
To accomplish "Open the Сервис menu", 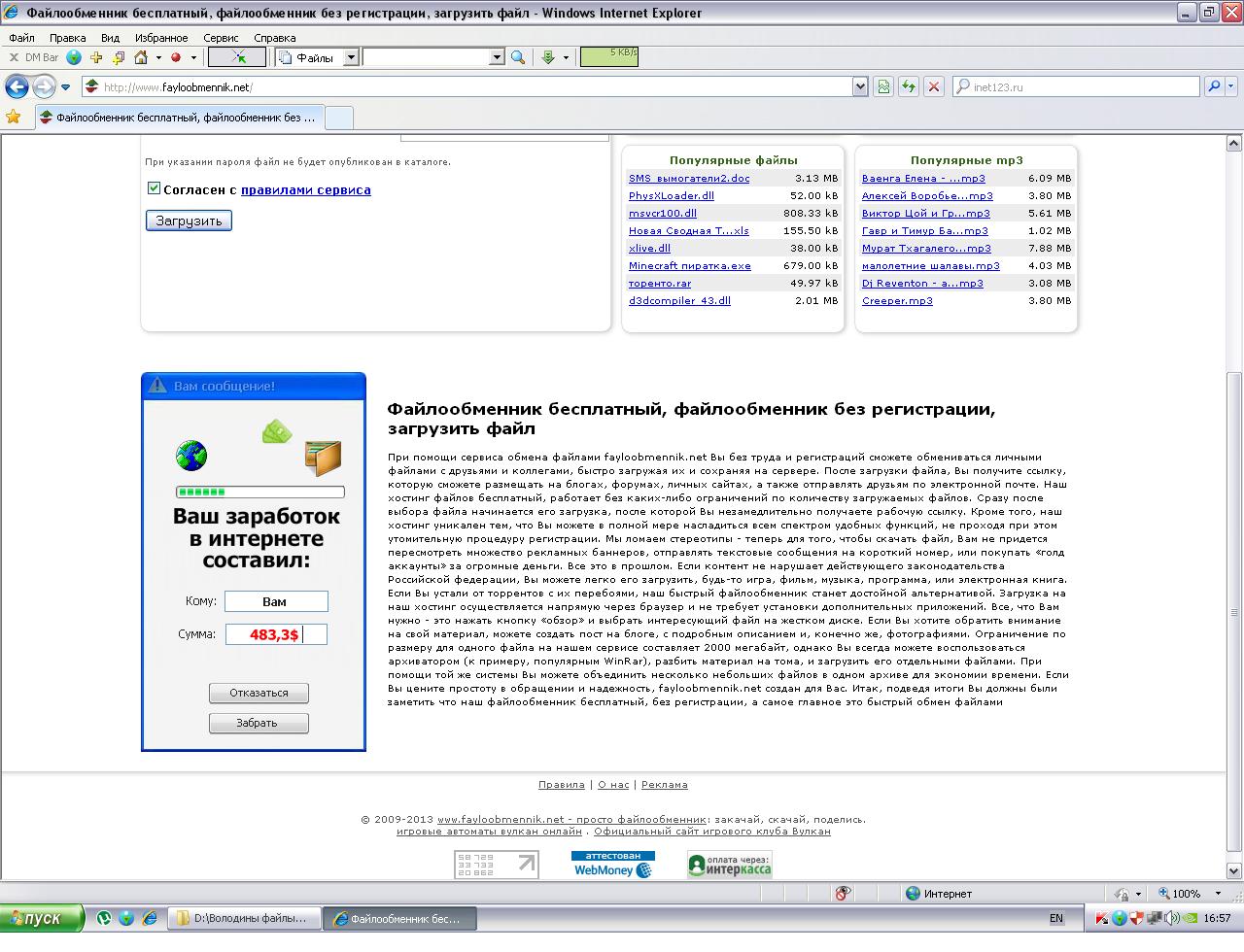I will (x=221, y=38).
